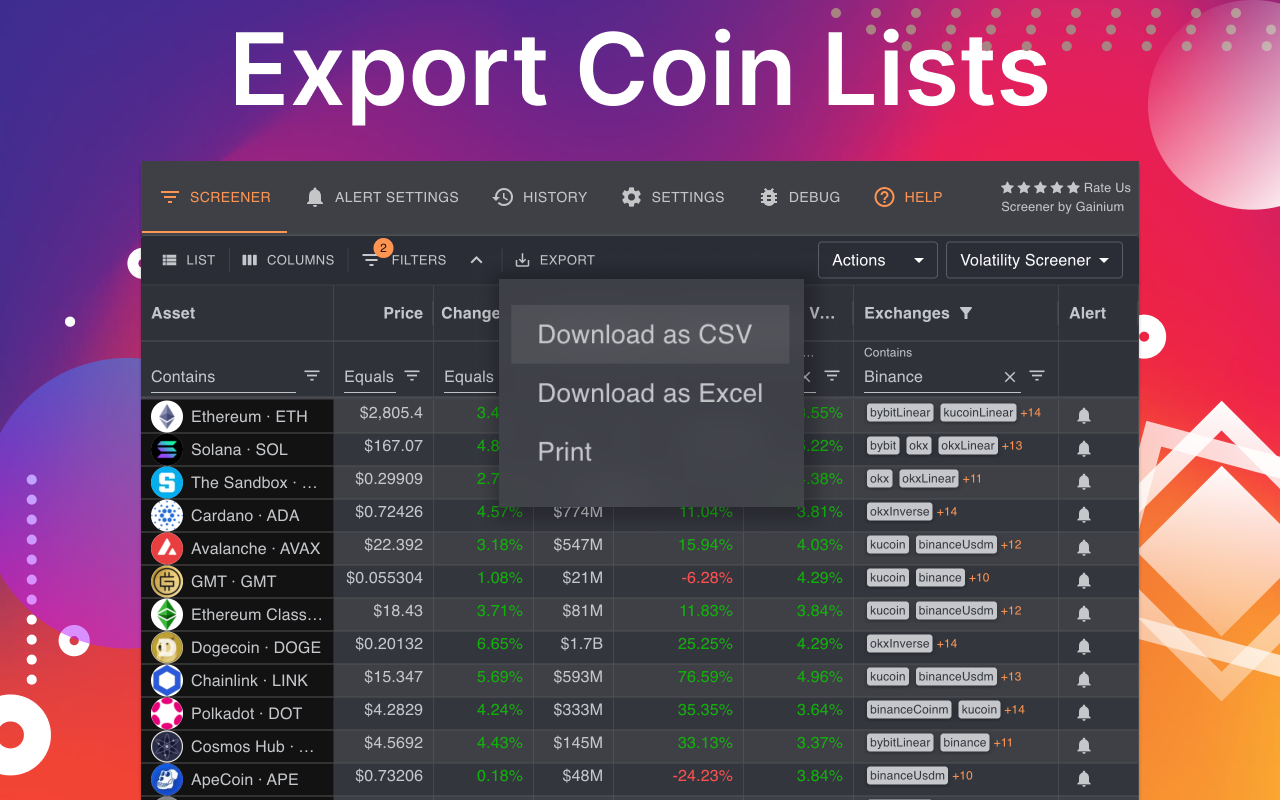Click the 76.59% value for Chainlink

[705, 676]
